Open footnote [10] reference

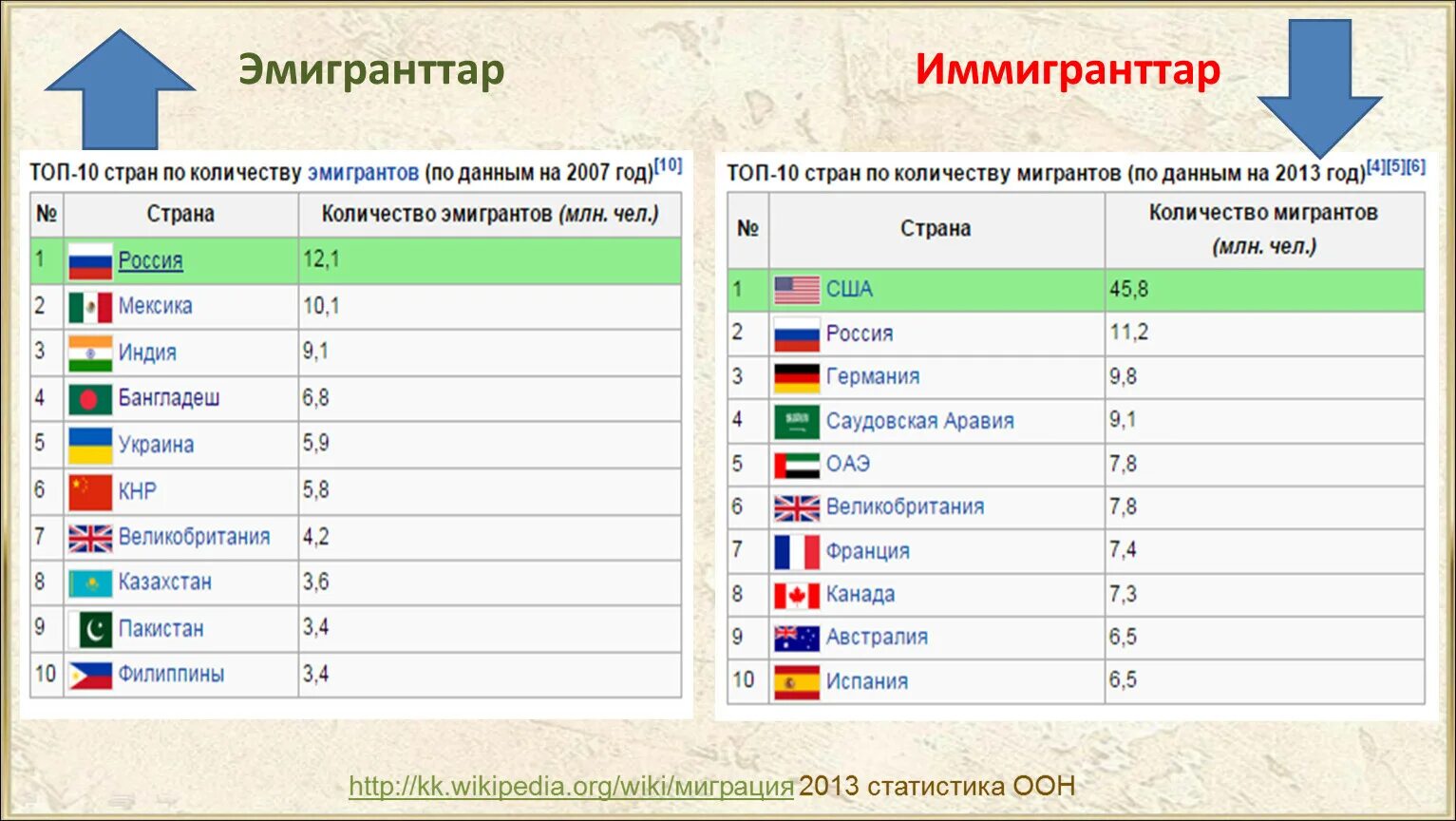[669, 165]
